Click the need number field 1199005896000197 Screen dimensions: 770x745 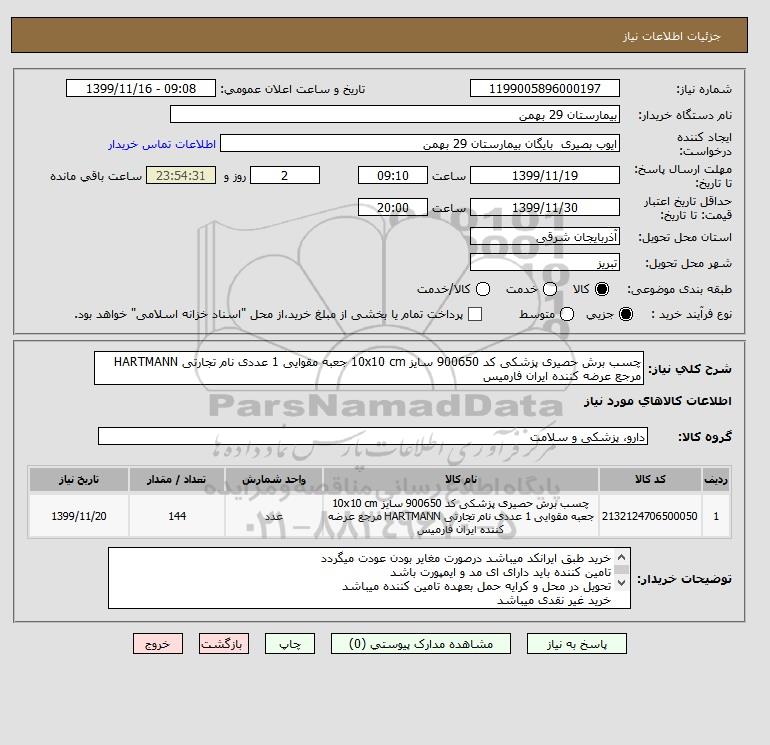[545, 88]
